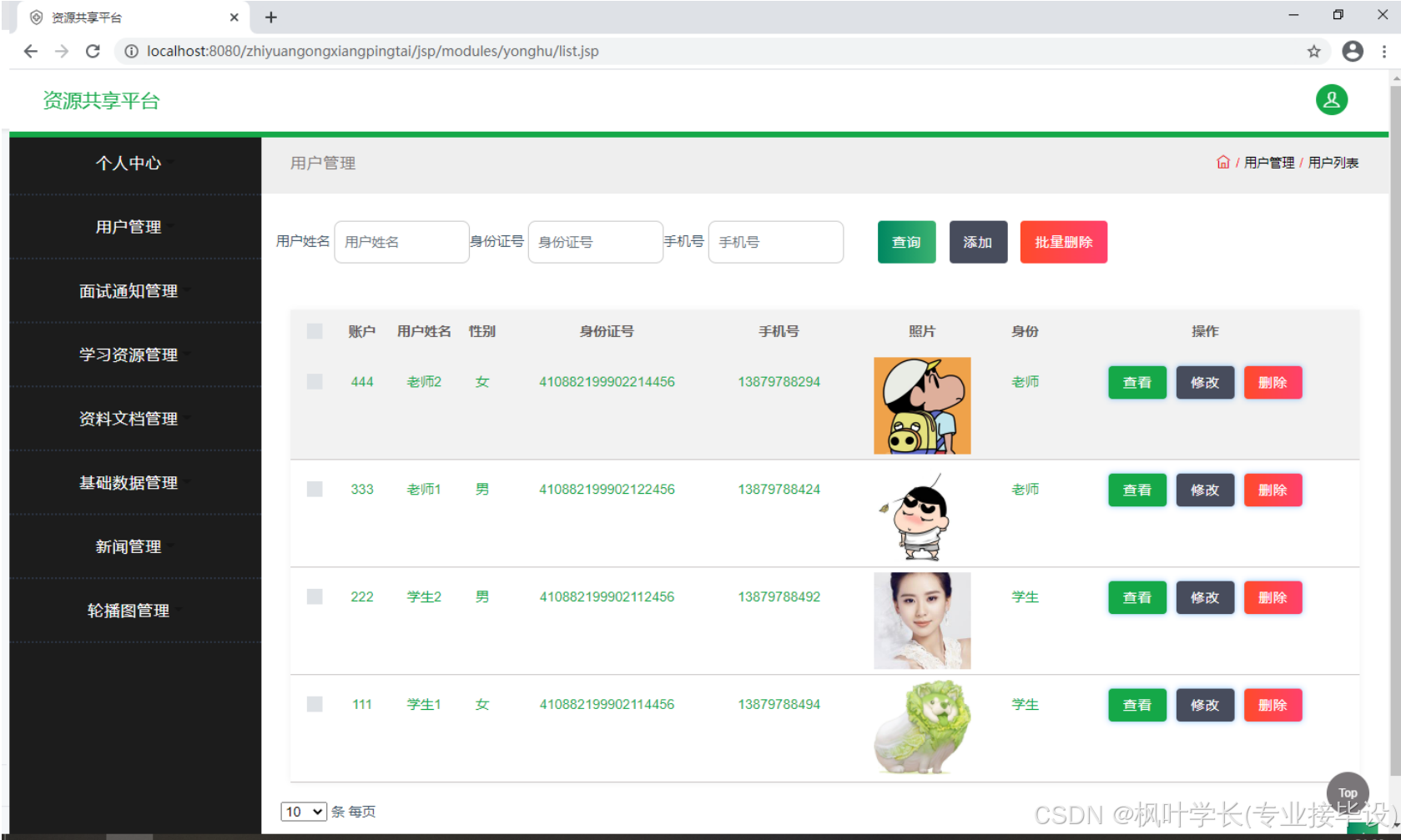Open site info icon in address bar
1401x840 pixels.
(x=131, y=51)
